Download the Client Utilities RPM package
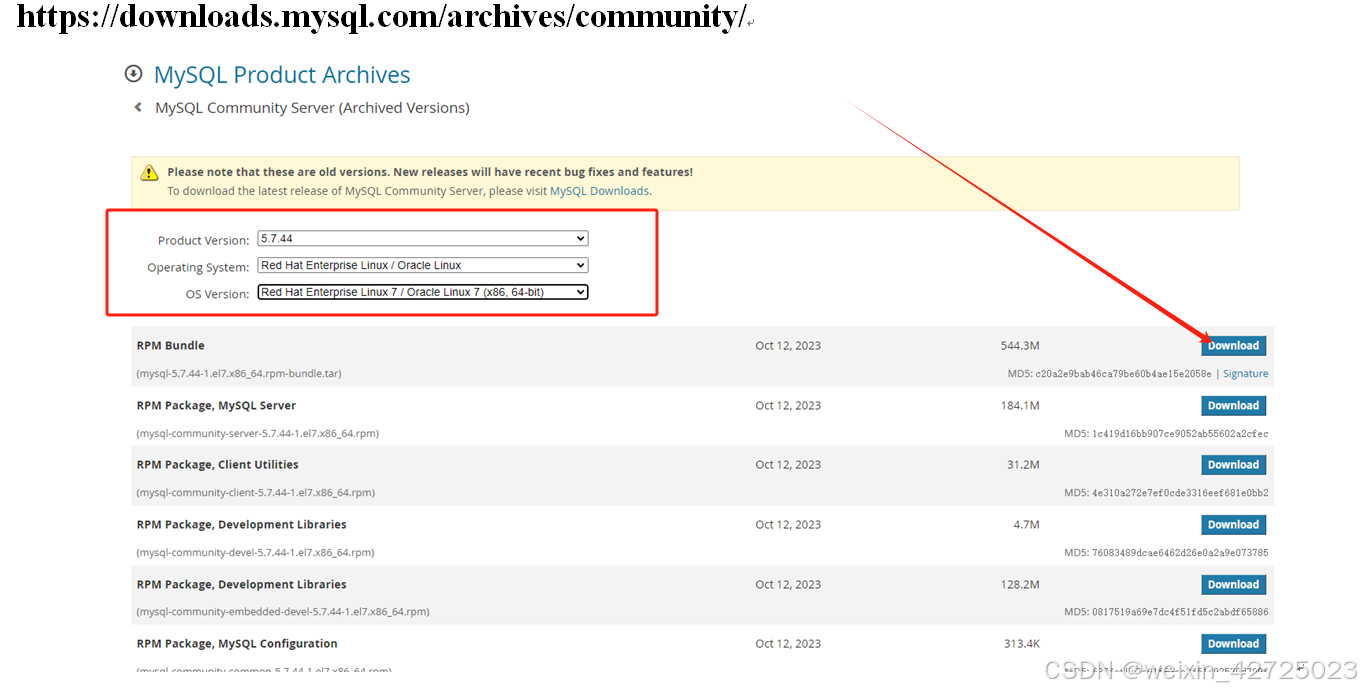The width and height of the screenshot is (1361, 693). 1233,464
